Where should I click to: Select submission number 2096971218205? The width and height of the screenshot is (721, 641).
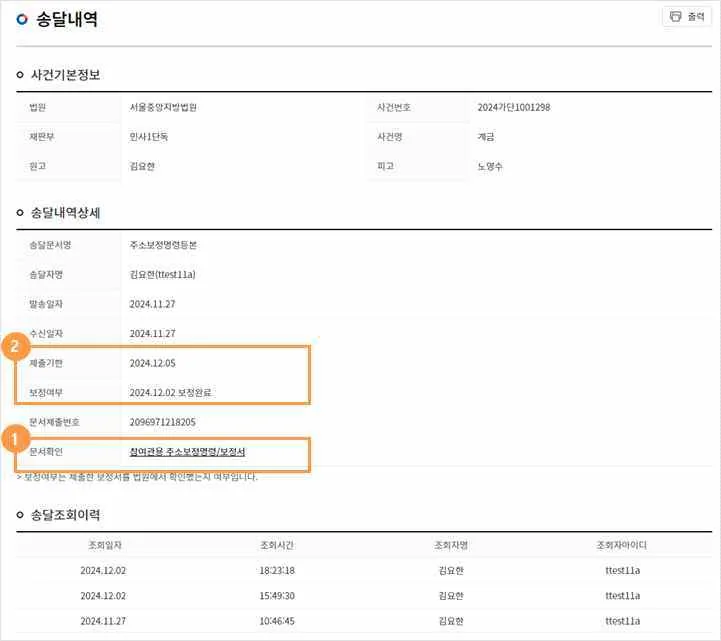[x=162, y=422]
